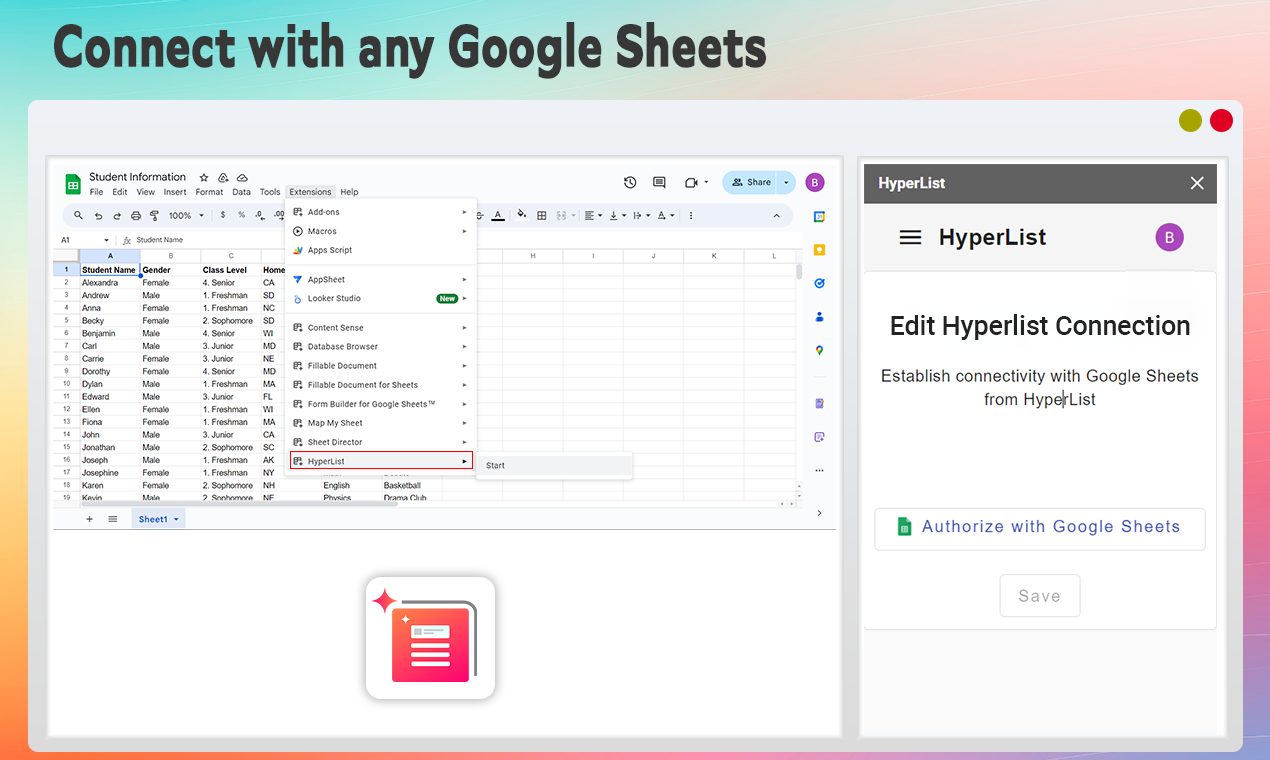Open the name box A1 dropdown

coord(106,240)
